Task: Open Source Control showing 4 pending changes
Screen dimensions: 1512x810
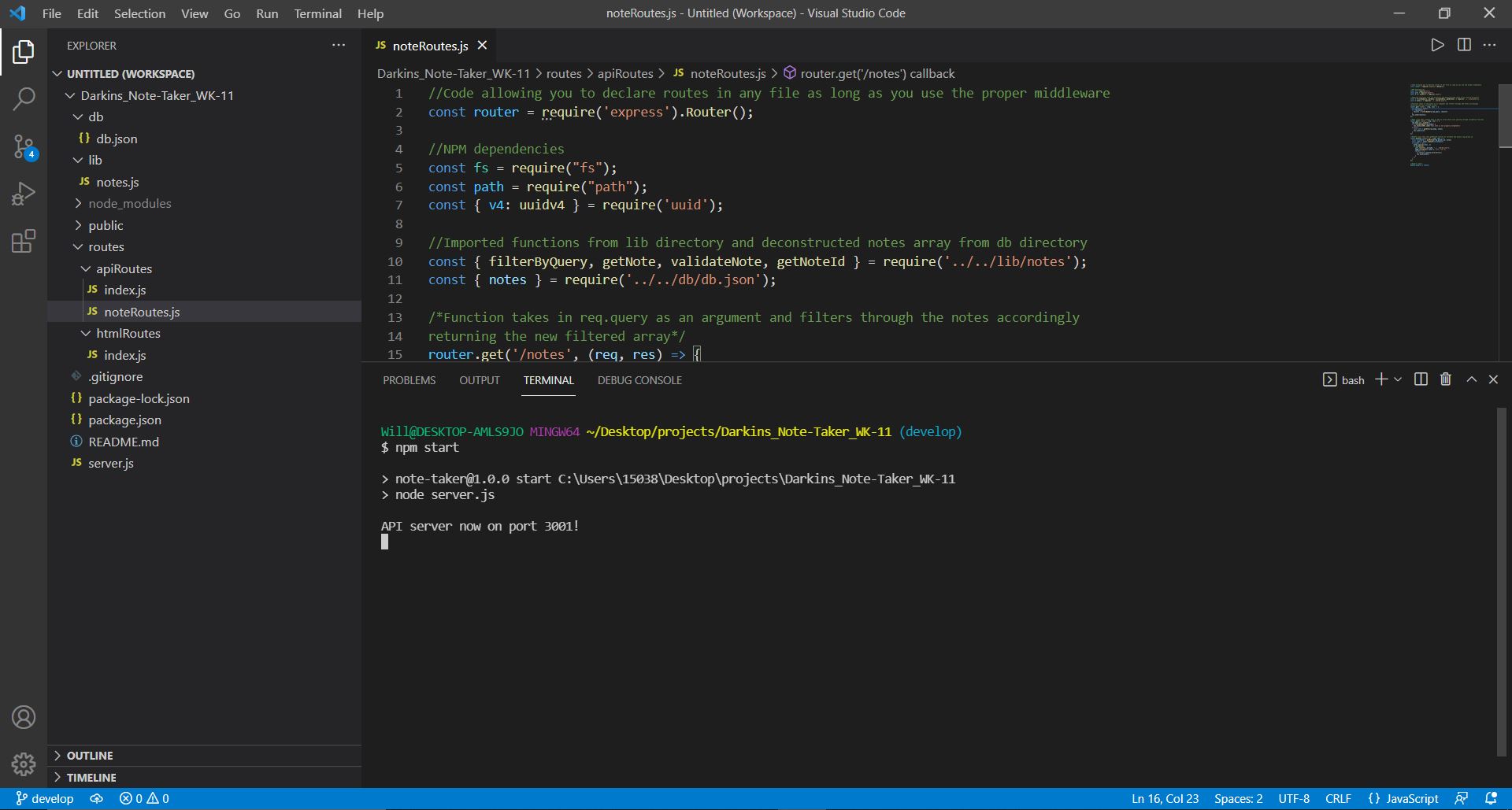Action: click(x=24, y=146)
